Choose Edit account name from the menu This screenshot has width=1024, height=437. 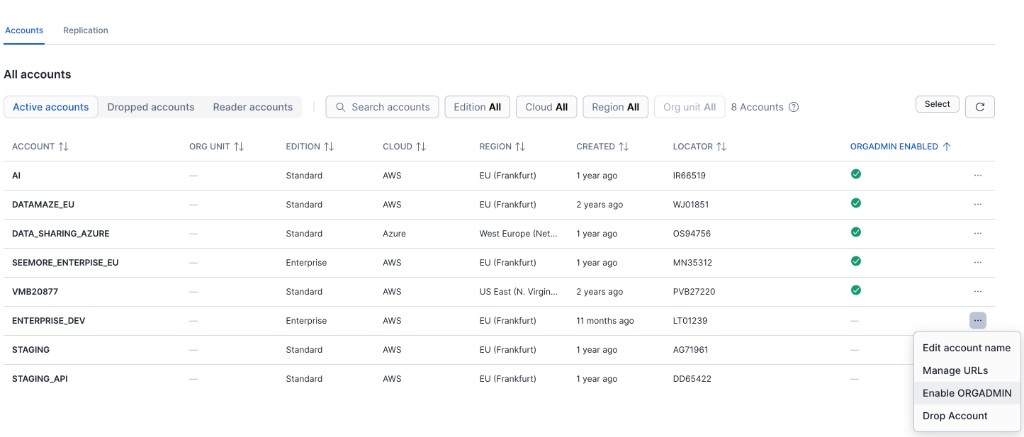click(x=967, y=348)
